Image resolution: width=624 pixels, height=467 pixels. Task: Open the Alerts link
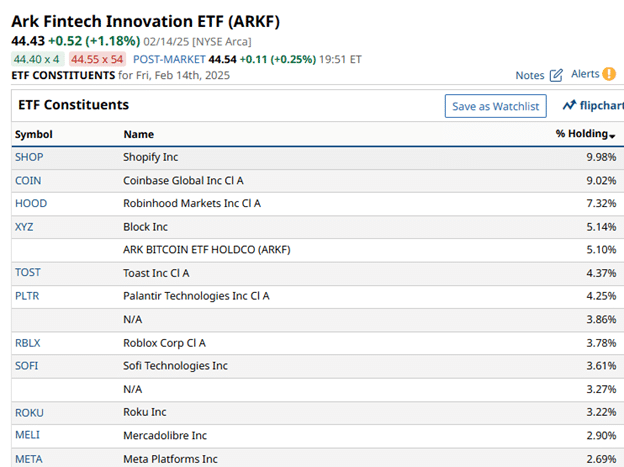coord(584,74)
